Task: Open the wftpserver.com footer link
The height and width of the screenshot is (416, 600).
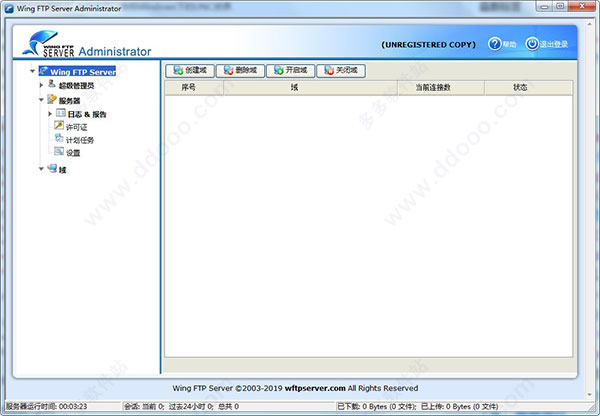Action: [x=315, y=388]
